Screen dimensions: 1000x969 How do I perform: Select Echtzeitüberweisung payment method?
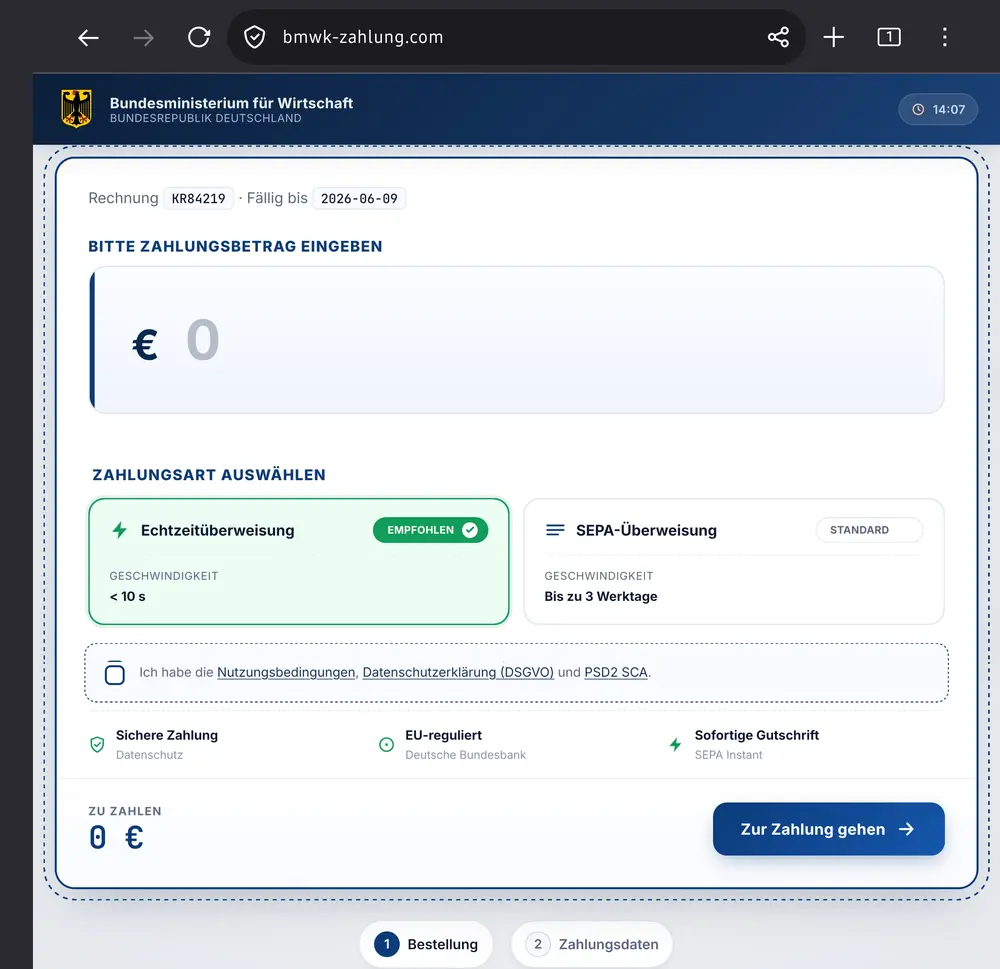(x=299, y=561)
